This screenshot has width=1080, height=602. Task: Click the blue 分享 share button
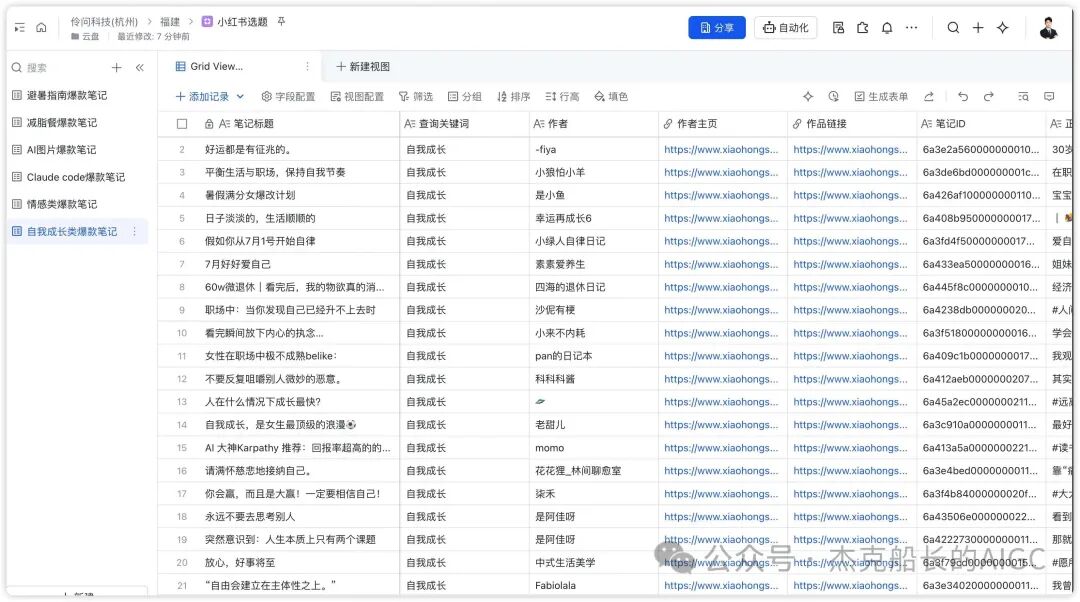(716, 28)
